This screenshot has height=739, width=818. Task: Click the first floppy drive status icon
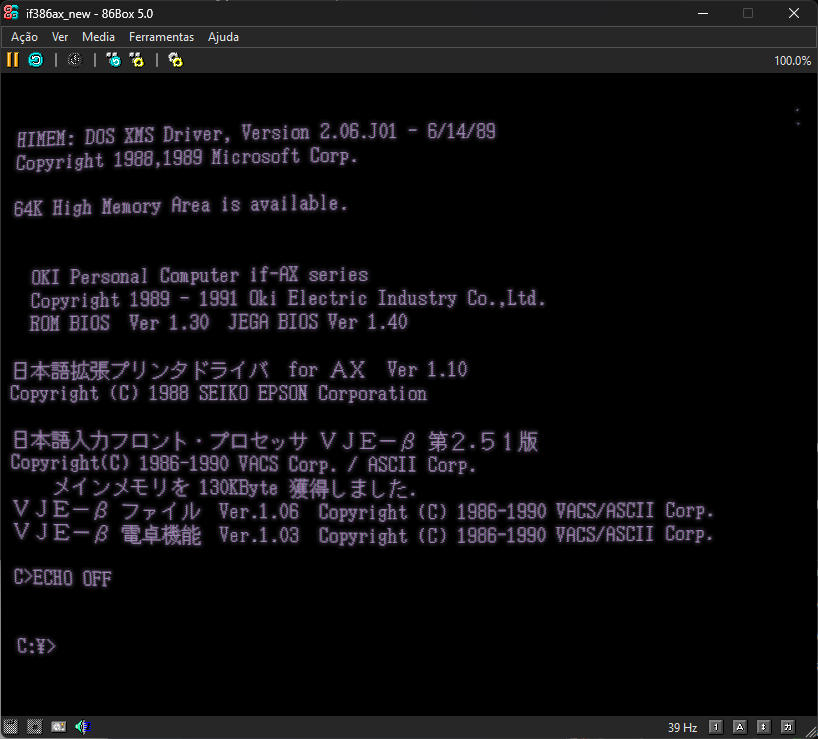10,726
